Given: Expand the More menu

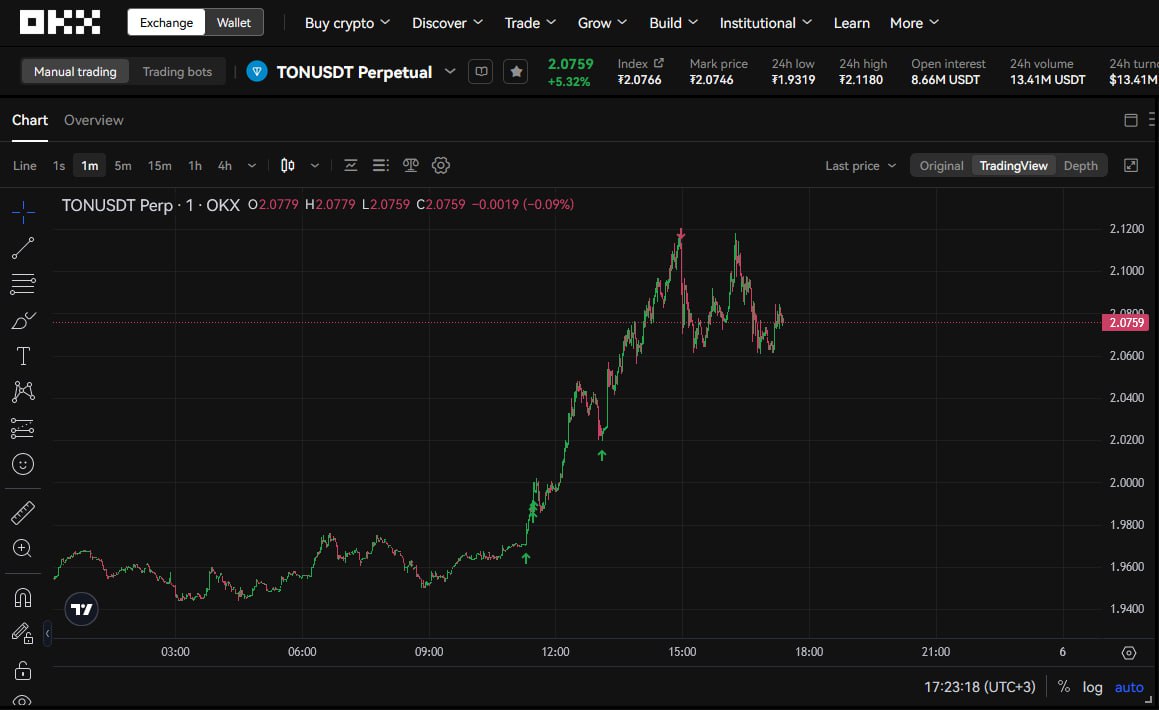Looking at the screenshot, I should (x=914, y=23).
